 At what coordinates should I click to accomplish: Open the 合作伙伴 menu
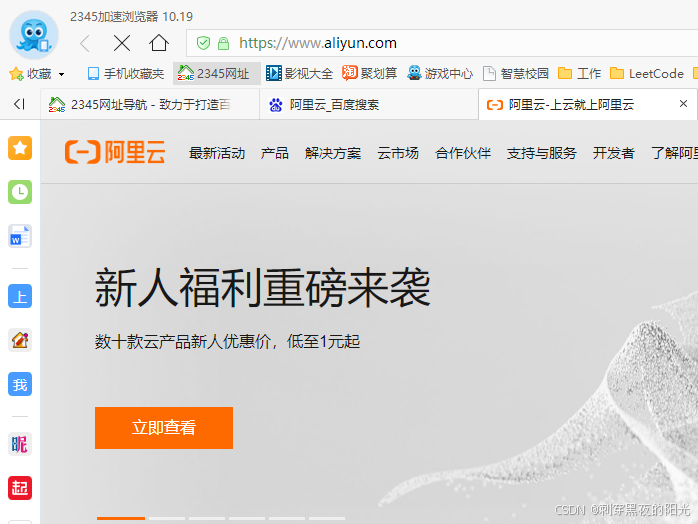click(x=463, y=153)
